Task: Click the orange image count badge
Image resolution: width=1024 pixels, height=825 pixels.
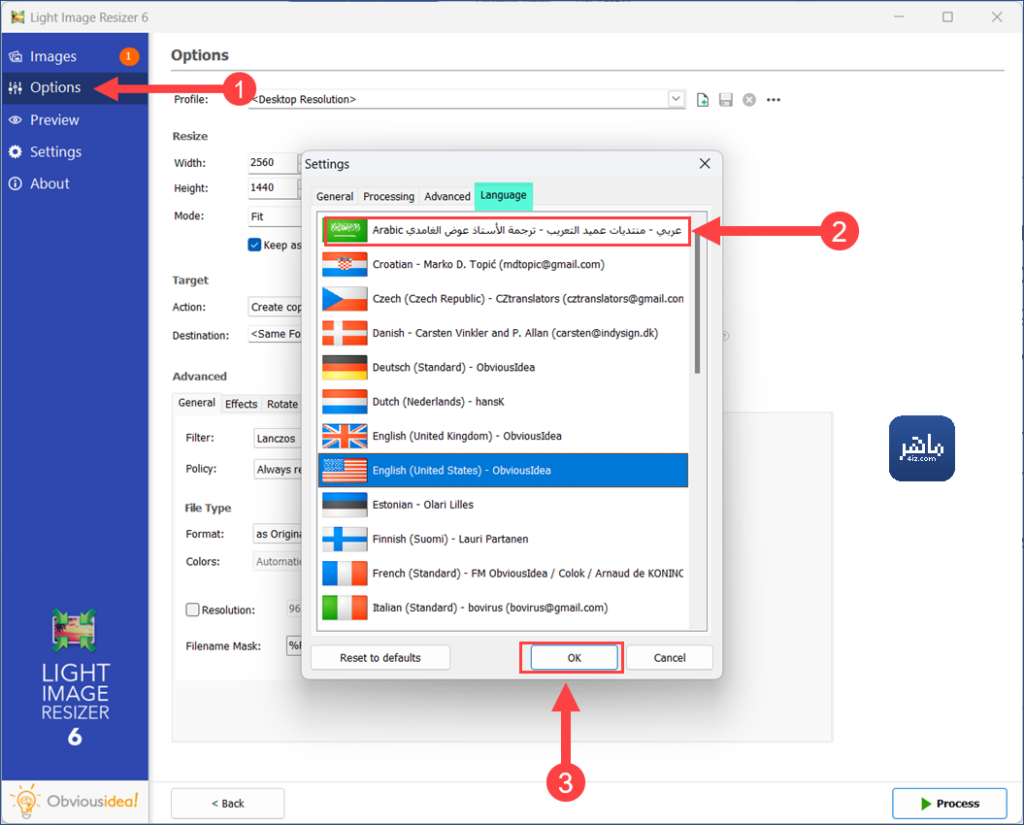Action: tap(129, 56)
